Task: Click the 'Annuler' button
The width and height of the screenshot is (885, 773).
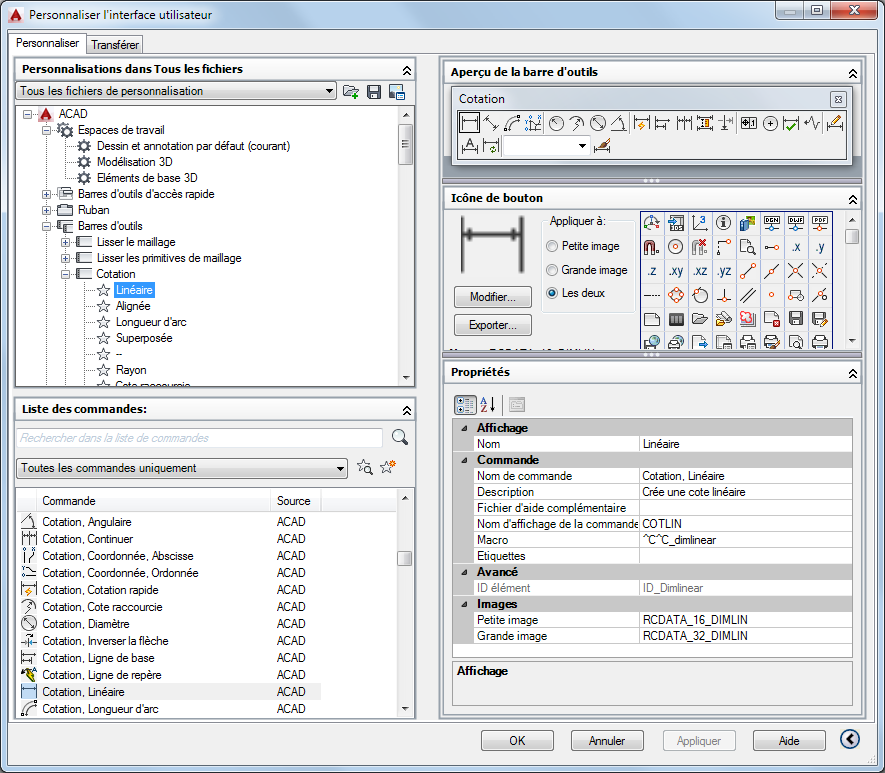Action: point(607,740)
